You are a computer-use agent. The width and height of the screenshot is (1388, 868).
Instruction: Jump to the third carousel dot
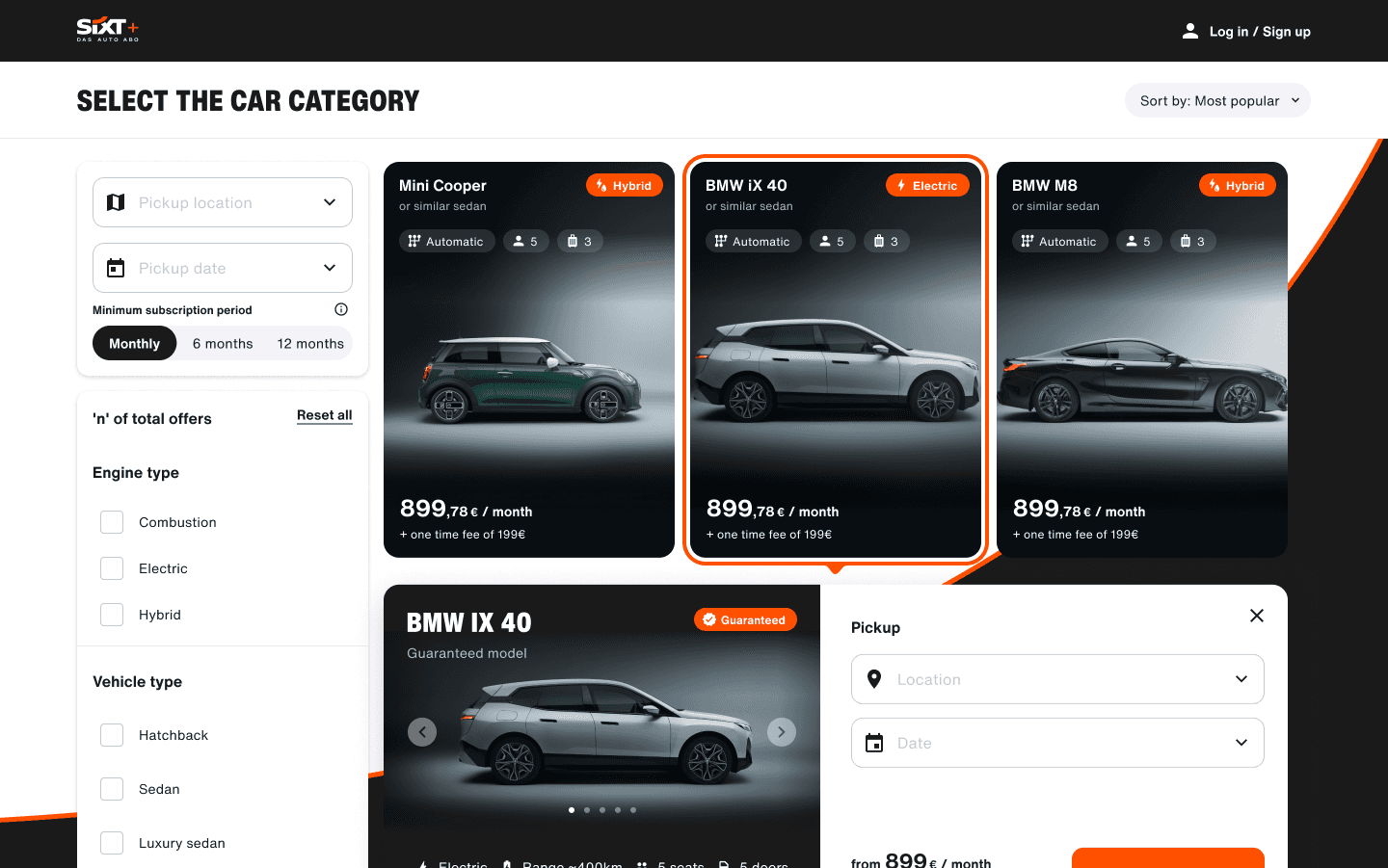602,810
